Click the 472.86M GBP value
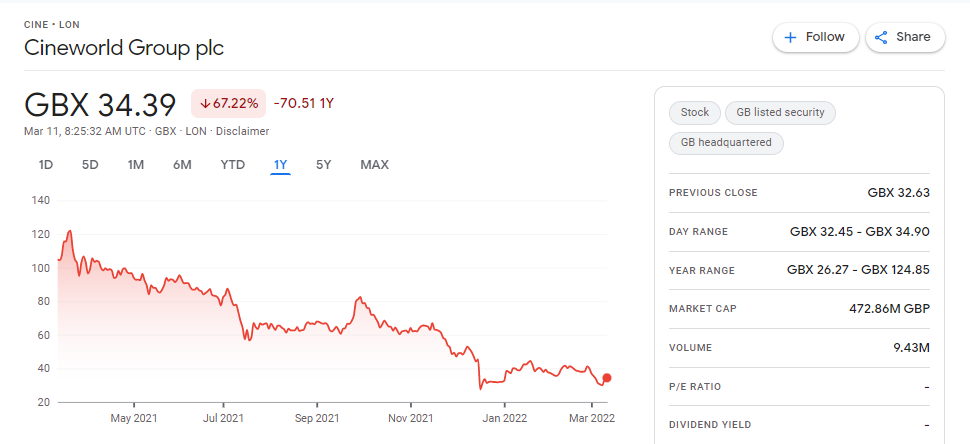This screenshot has height=444, width=970. [889, 309]
